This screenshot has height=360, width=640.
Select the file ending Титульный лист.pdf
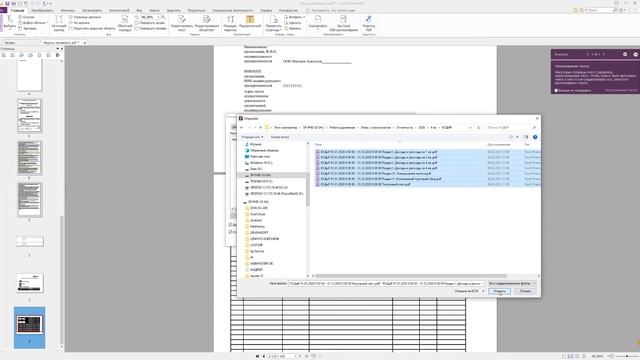365,184
